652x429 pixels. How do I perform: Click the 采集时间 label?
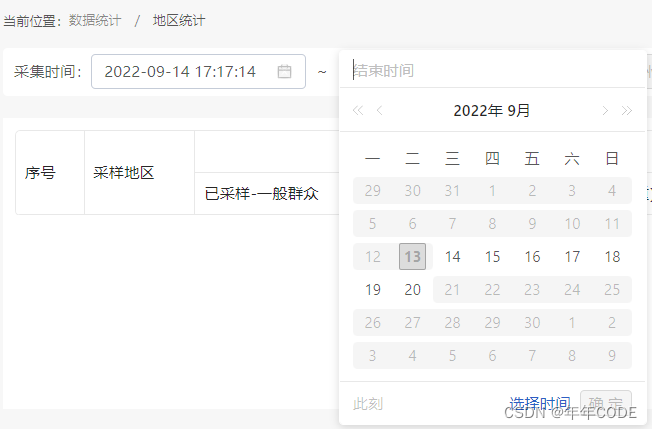(x=47, y=72)
